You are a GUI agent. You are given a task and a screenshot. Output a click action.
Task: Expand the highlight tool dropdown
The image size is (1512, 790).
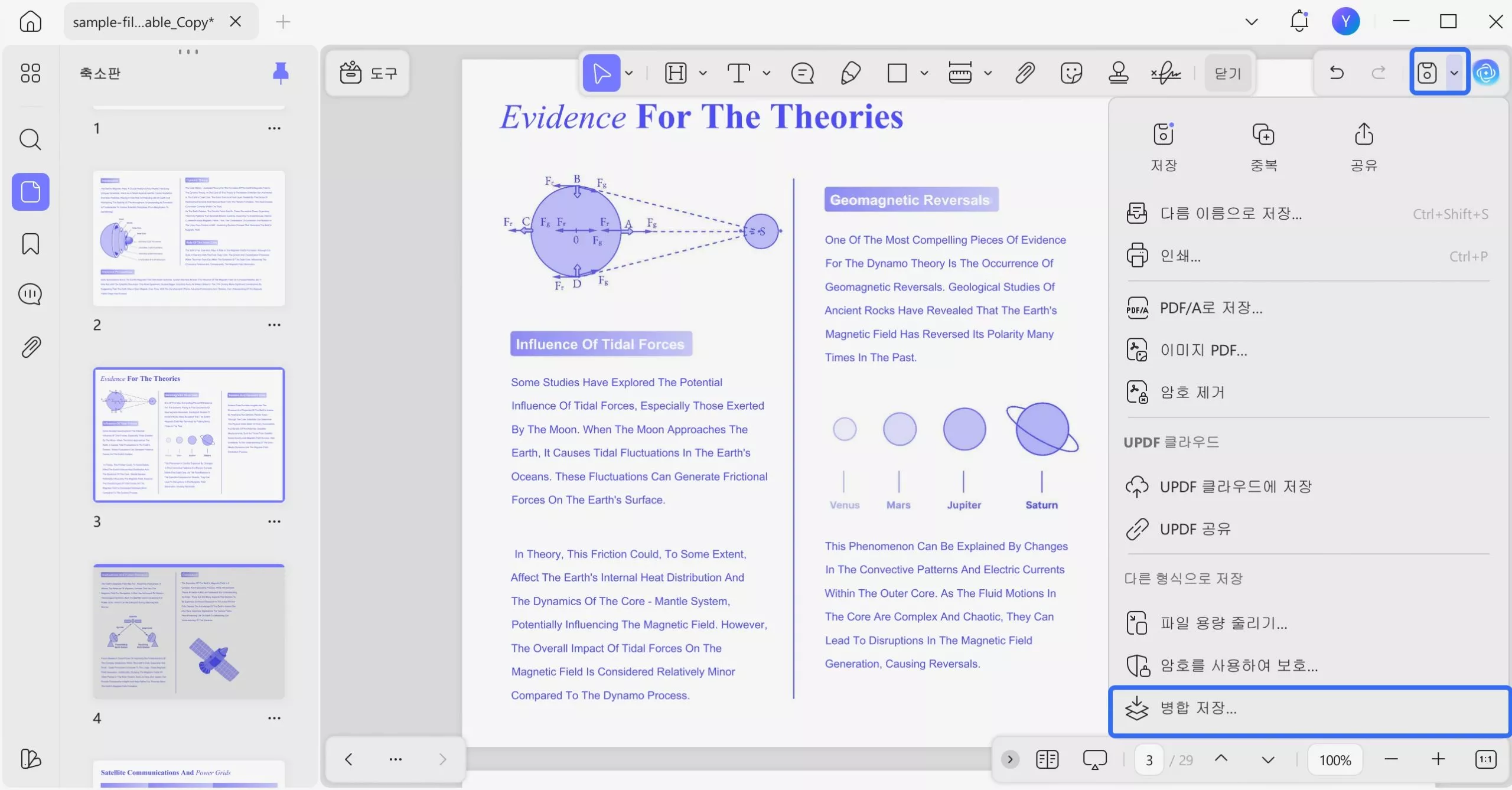[703, 73]
